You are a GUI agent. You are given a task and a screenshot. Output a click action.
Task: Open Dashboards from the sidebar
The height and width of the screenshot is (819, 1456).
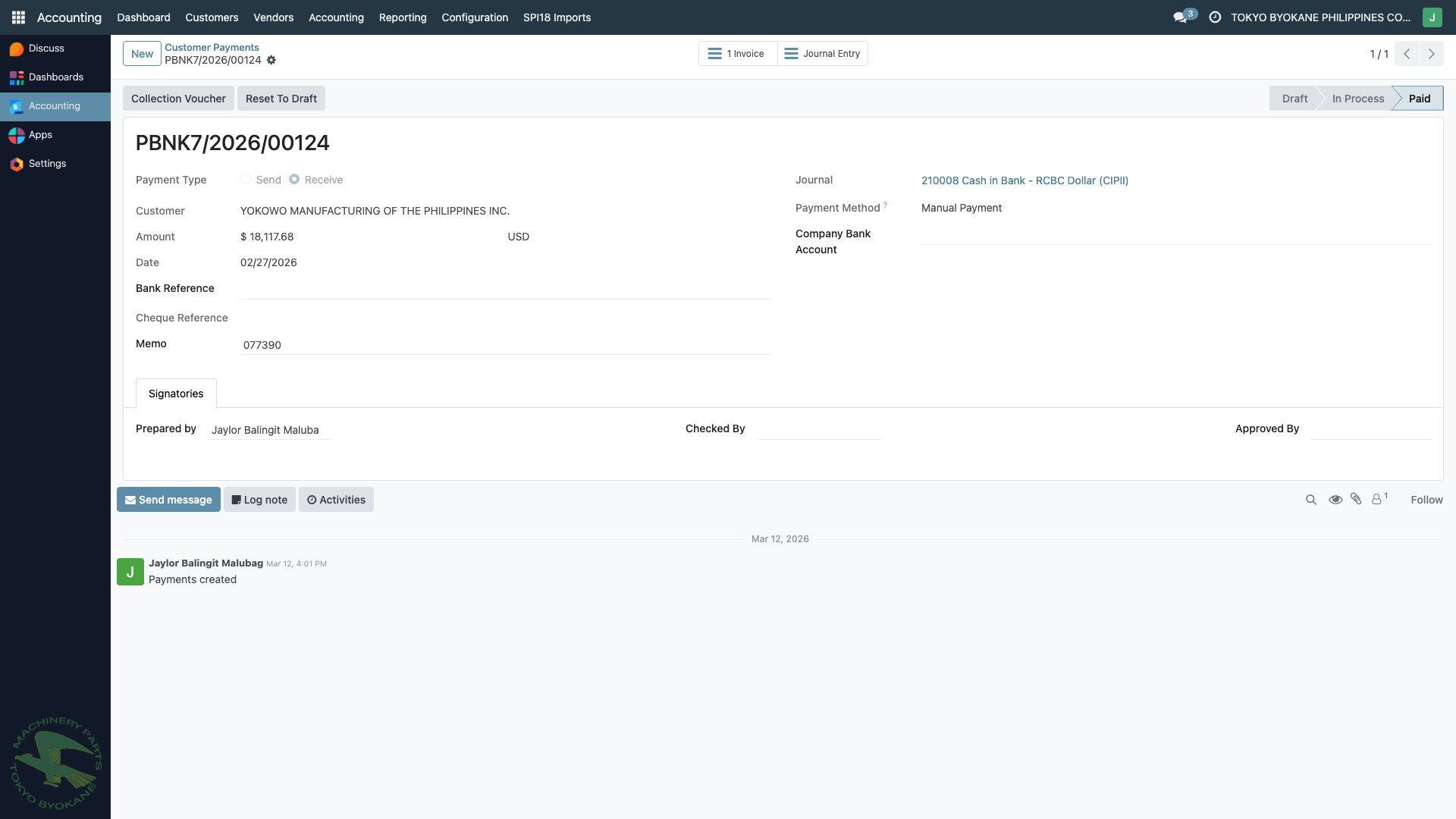point(55,77)
